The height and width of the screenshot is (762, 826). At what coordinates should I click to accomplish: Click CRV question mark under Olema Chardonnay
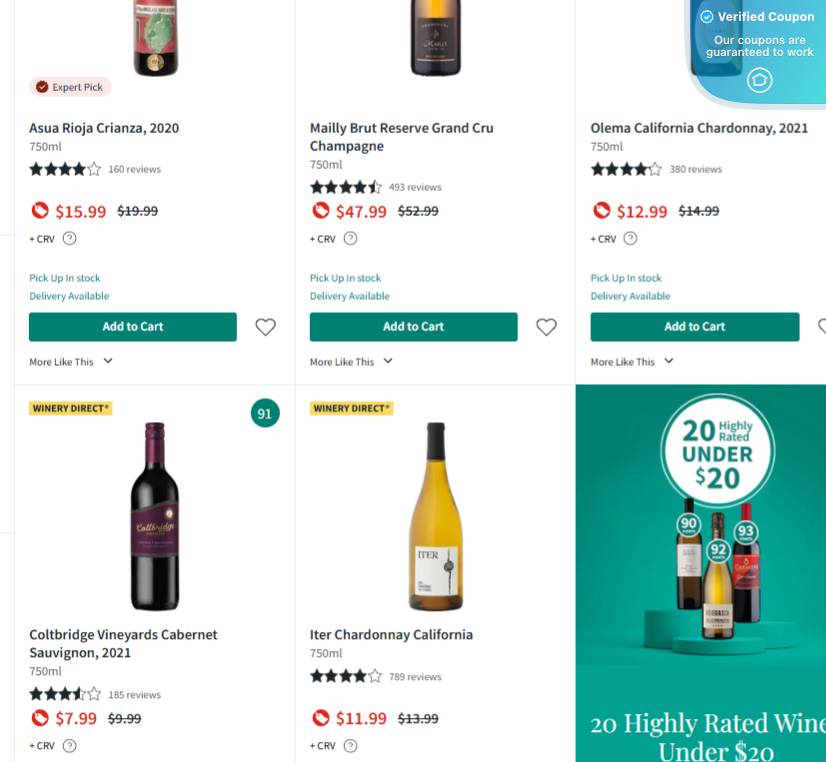click(630, 238)
